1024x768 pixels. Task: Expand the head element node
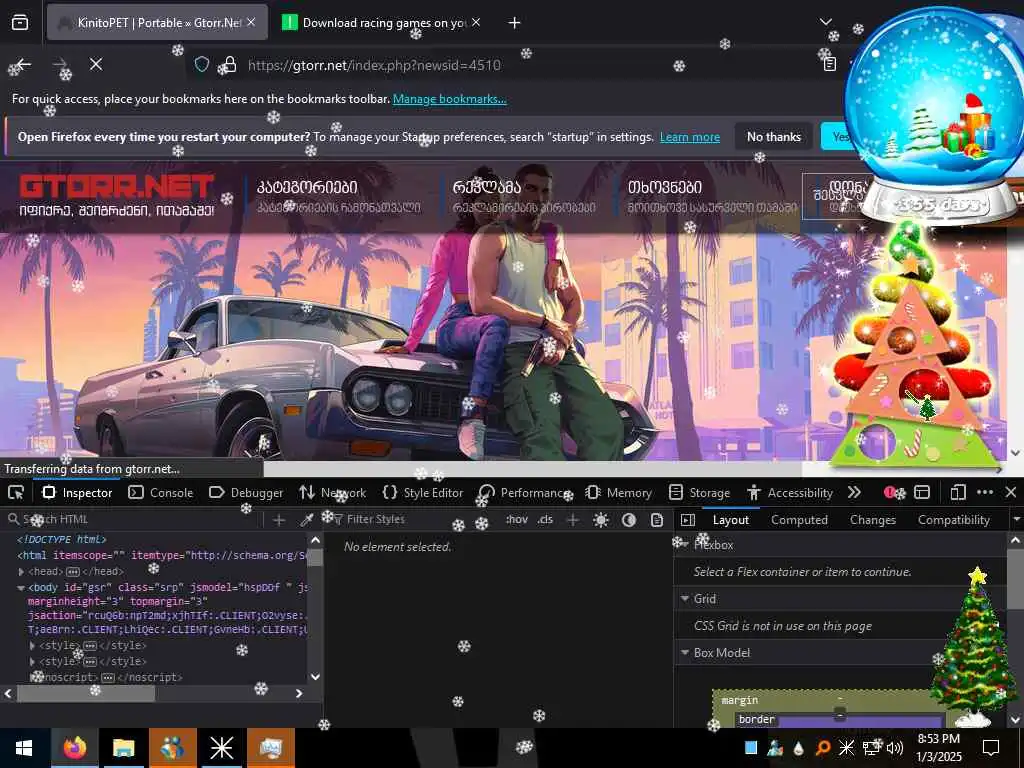(22, 571)
